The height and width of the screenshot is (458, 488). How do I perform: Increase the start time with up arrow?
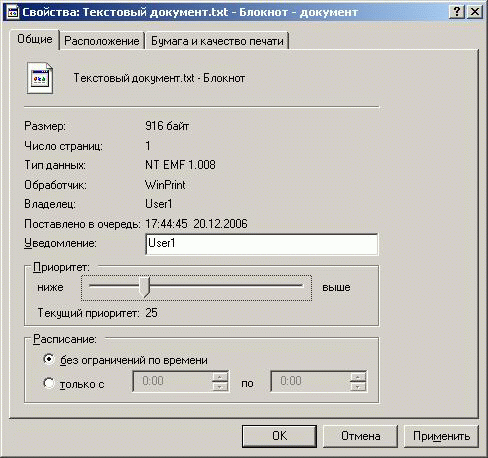click(220, 377)
